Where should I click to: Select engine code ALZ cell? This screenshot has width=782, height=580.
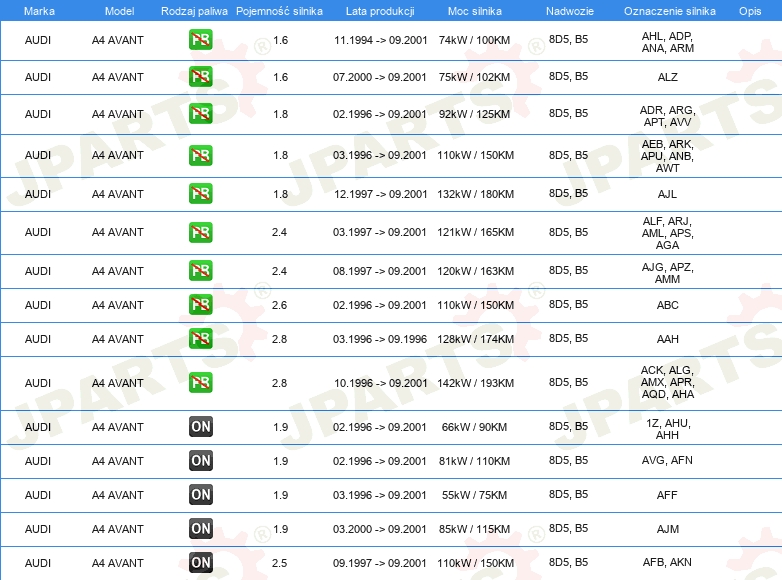coord(667,77)
